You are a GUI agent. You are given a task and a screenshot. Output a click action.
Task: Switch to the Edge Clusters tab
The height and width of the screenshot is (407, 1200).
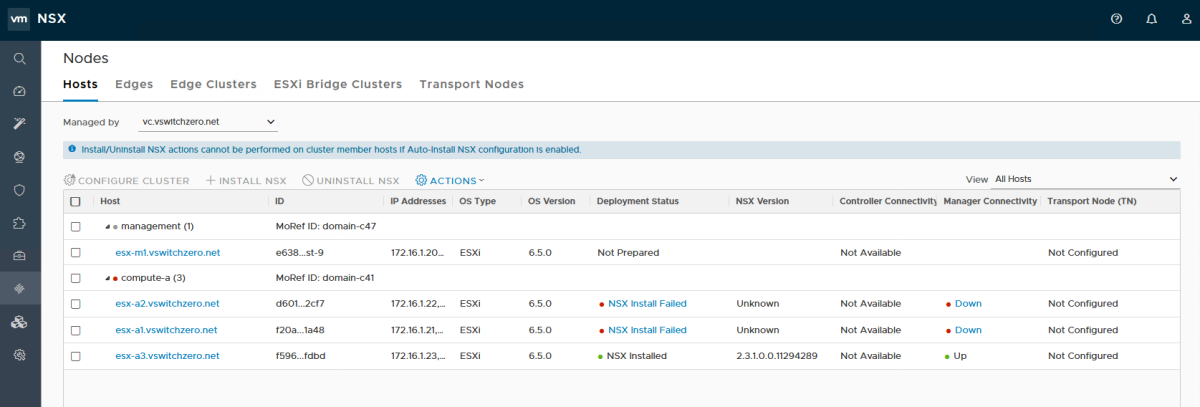click(x=213, y=84)
